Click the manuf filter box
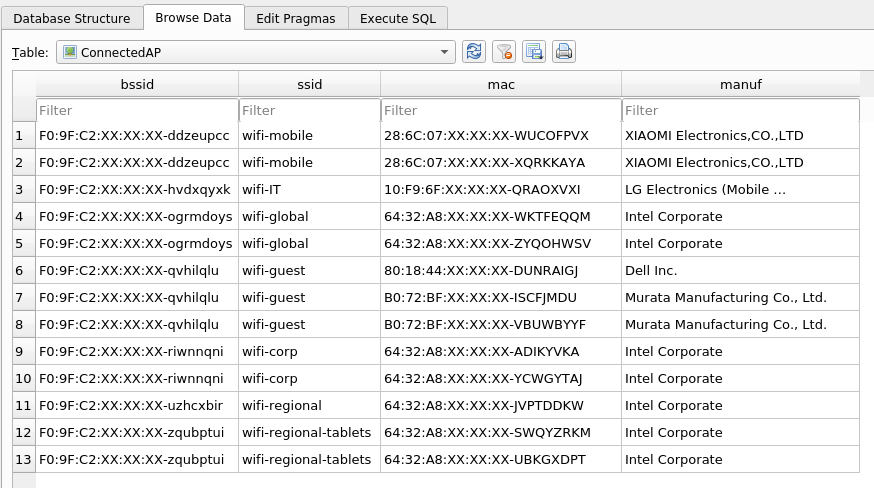 pyautogui.click(x=740, y=110)
